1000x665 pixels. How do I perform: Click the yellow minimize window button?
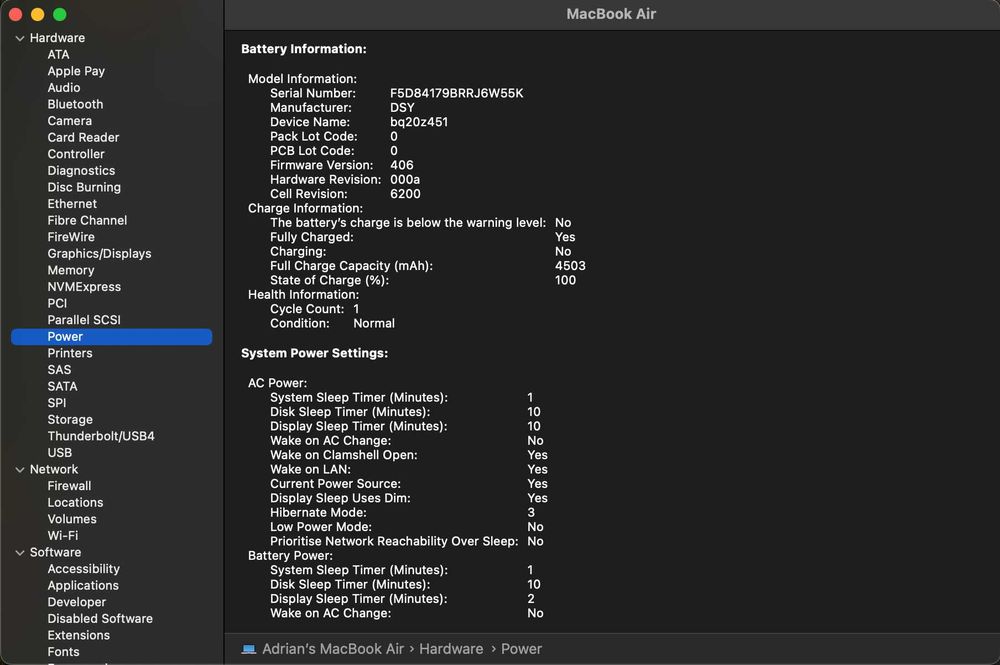coord(38,15)
